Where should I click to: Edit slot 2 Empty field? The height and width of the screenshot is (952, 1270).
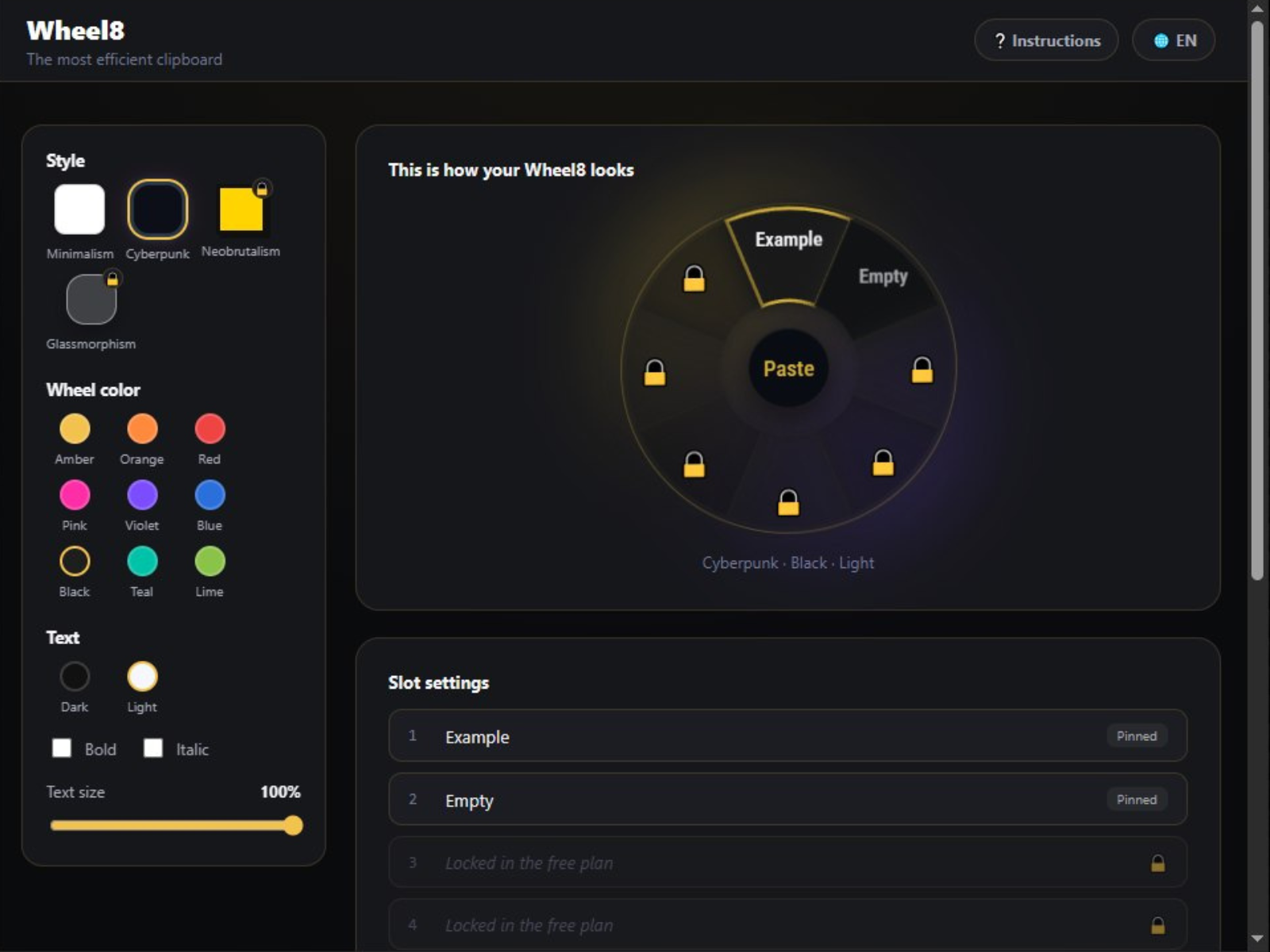[787, 800]
